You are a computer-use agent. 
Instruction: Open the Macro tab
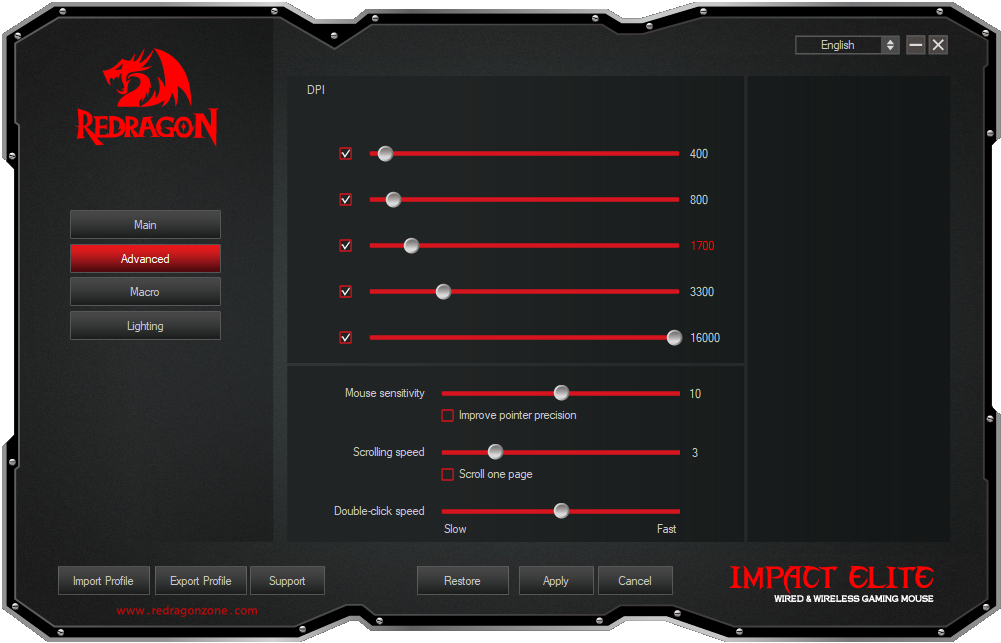pyautogui.click(x=145, y=292)
